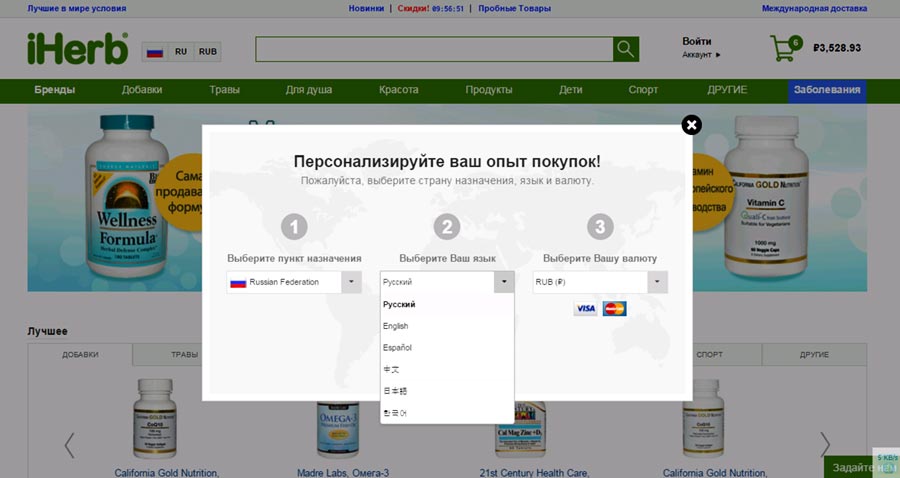Click 21st Century Health Care link

[534, 473]
